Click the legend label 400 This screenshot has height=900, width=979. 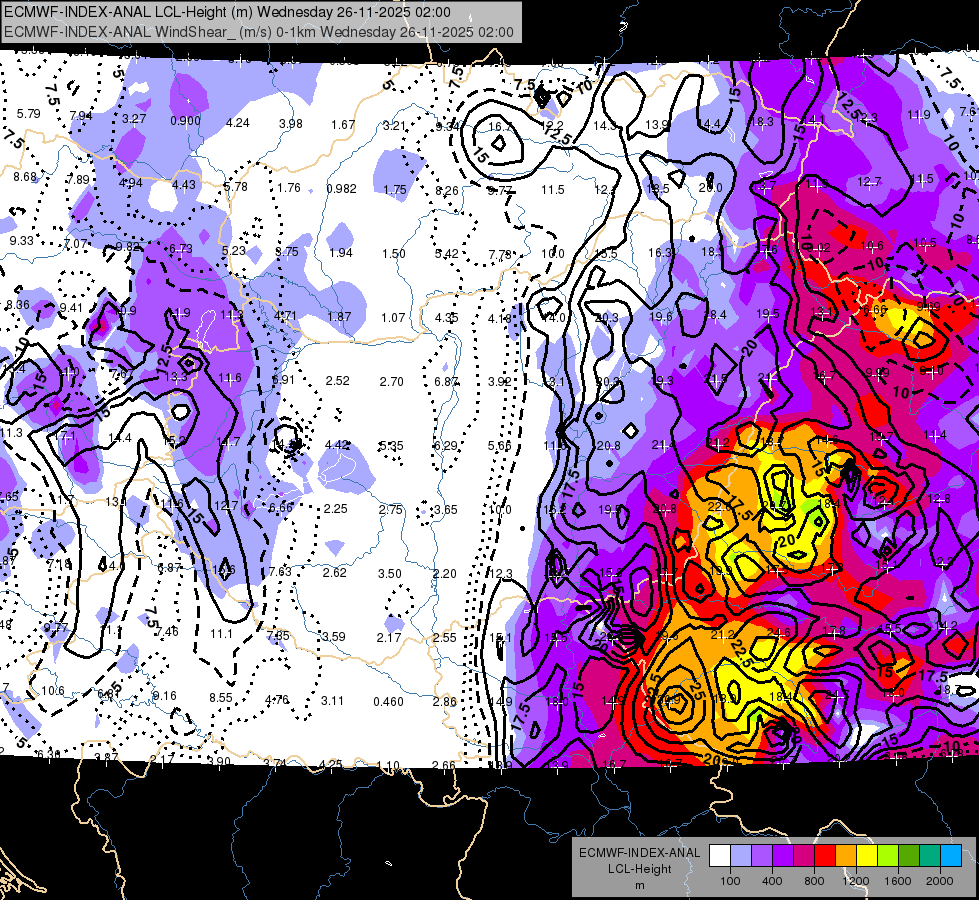pyautogui.click(x=772, y=881)
